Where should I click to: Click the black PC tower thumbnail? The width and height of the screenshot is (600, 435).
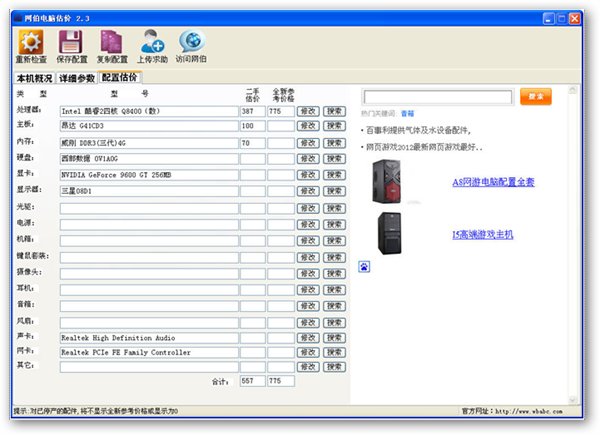tap(390, 233)
